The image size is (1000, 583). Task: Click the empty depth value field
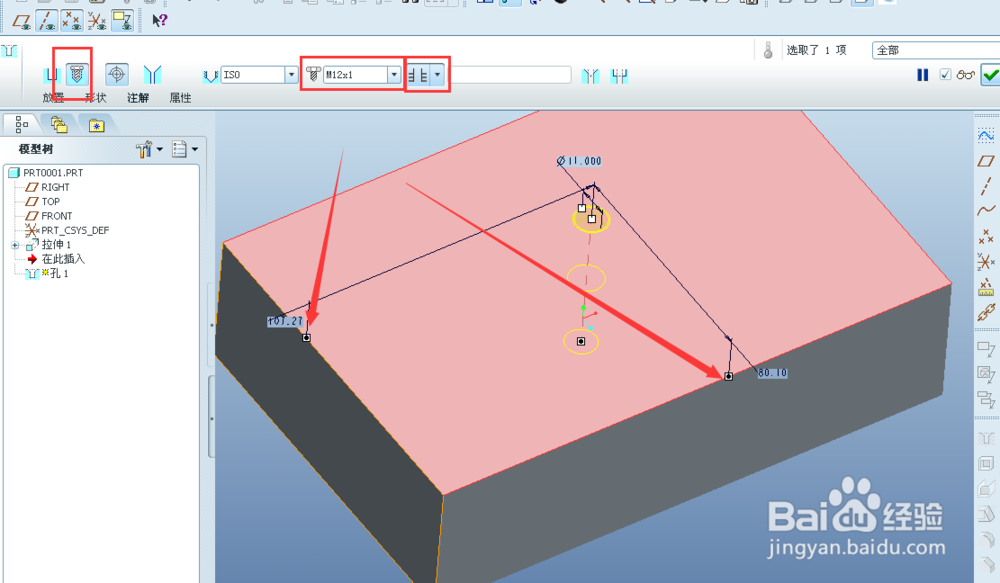coord(510,75)
